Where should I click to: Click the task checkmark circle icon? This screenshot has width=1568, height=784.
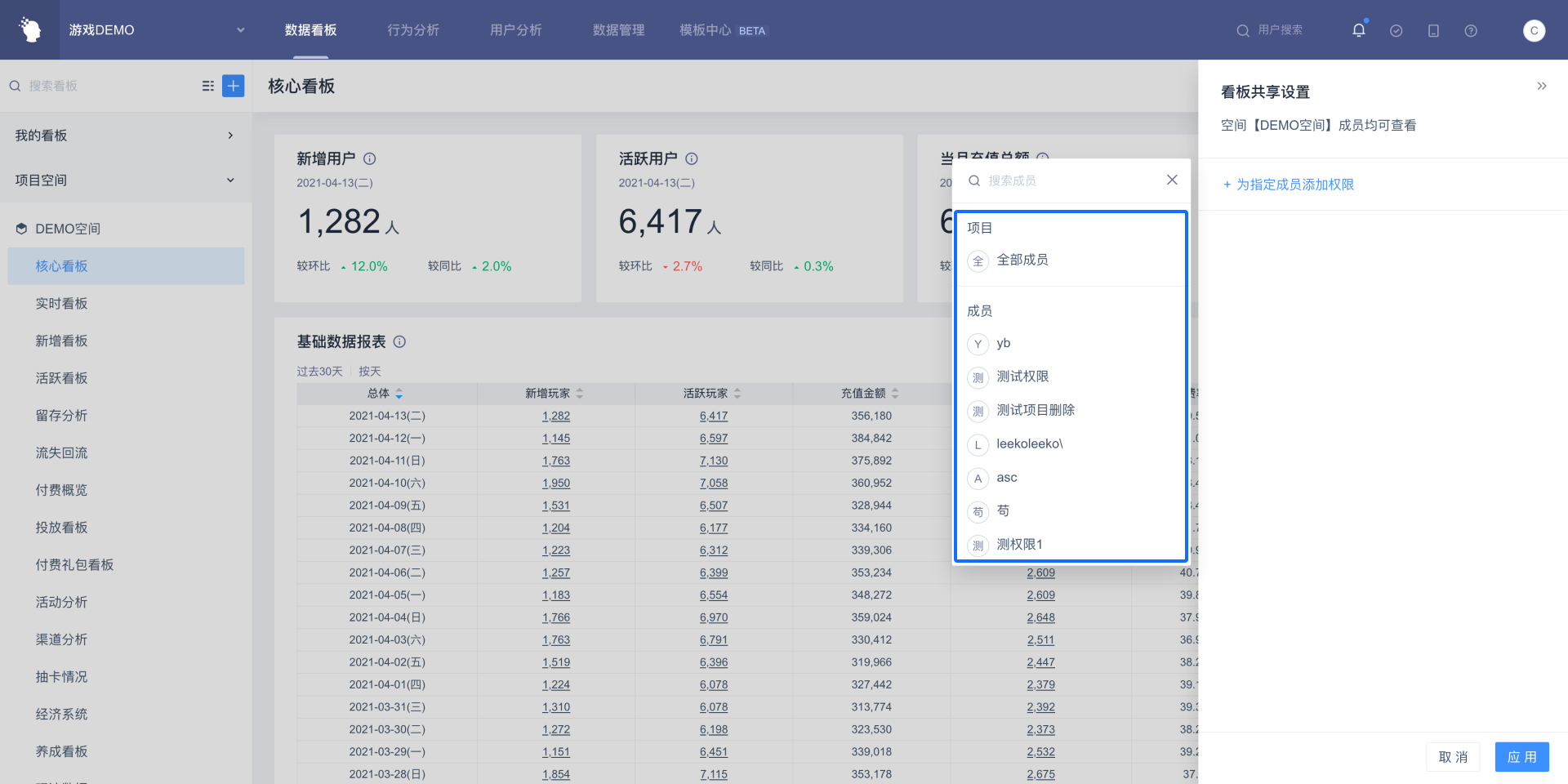click(x=1396, y=30)
